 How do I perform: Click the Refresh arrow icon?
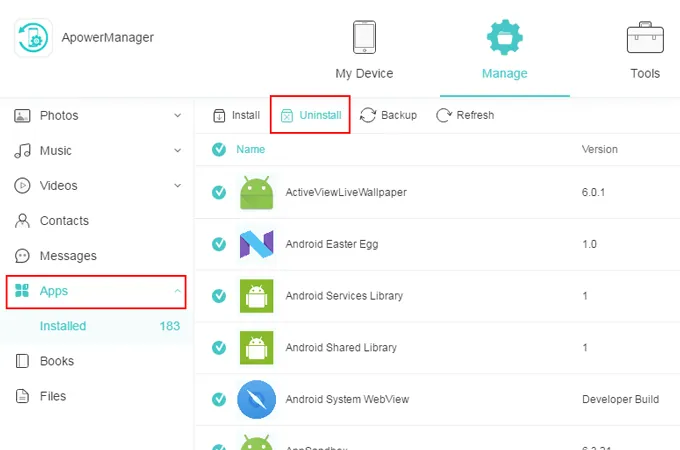coord(444,115)
